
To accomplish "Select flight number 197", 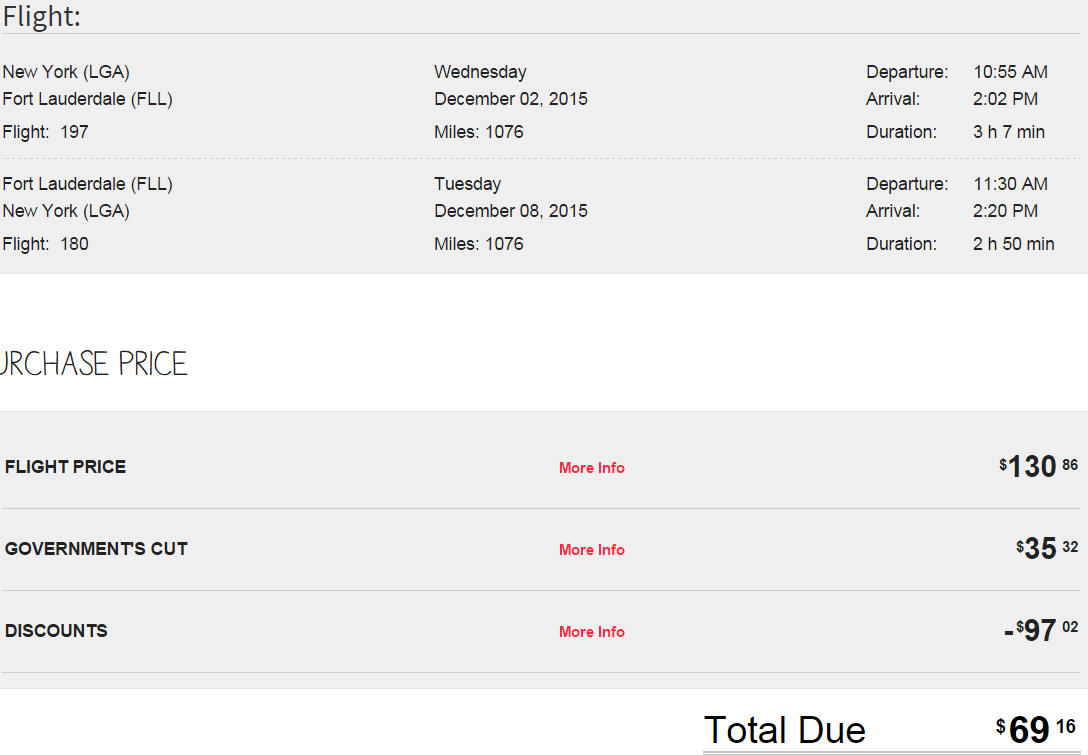I will click(x=74, y=132).
